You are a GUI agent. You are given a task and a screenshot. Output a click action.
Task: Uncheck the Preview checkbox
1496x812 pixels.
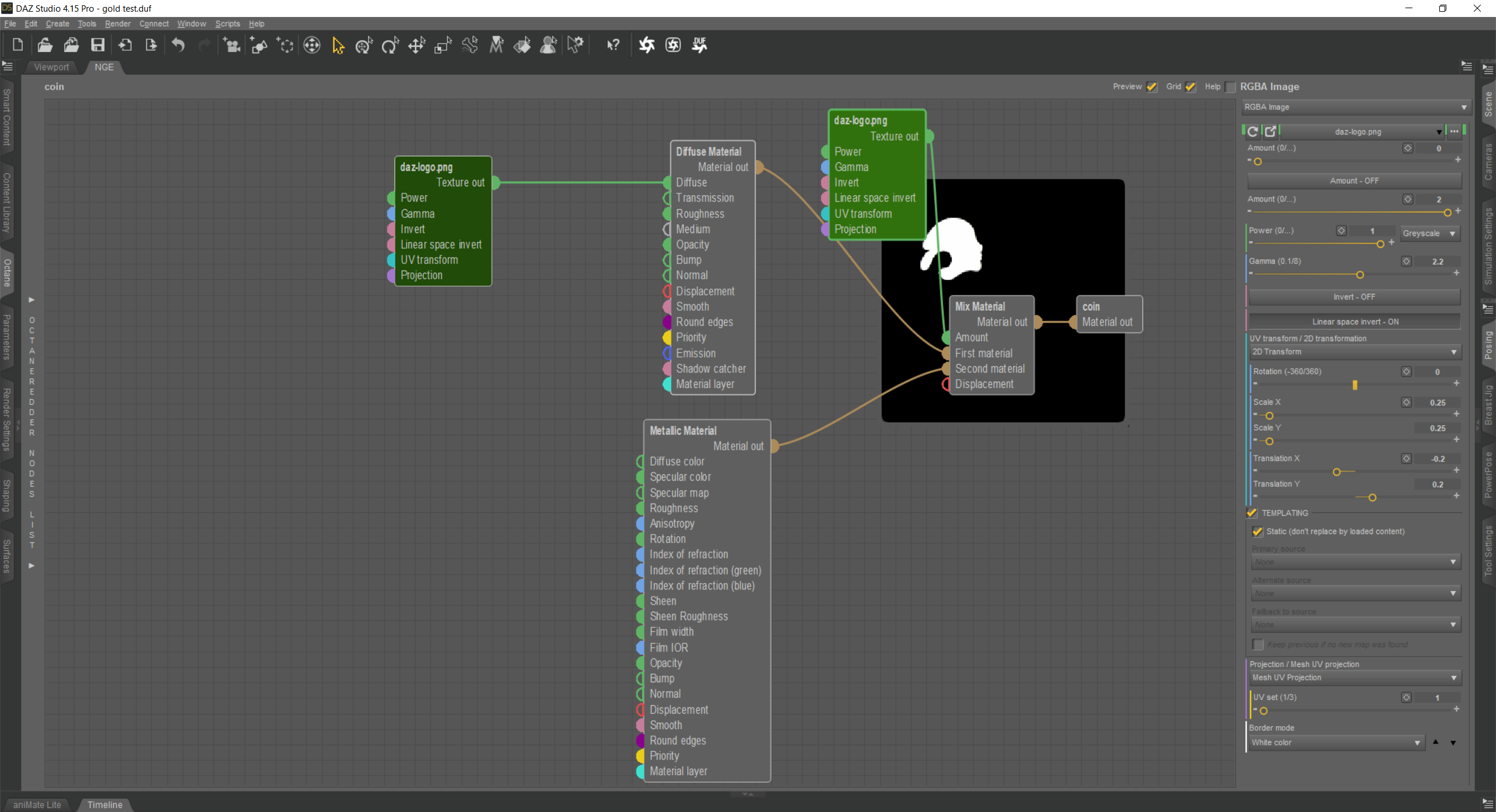1151,86
